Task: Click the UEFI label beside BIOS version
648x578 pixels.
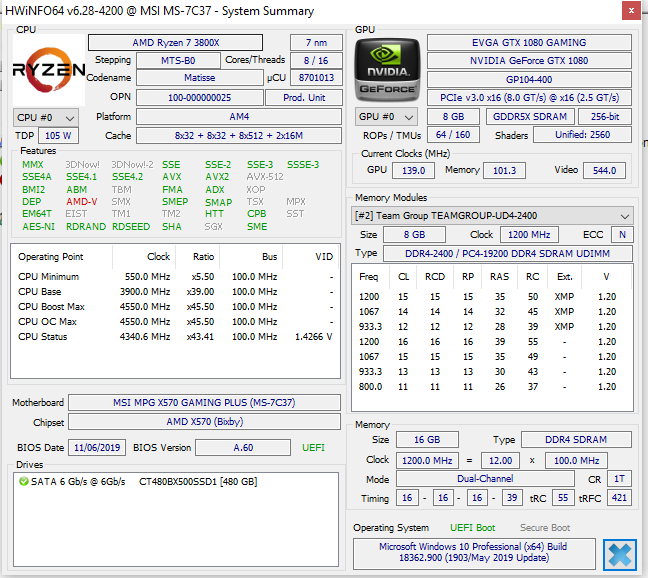Action: coord(313,447)
